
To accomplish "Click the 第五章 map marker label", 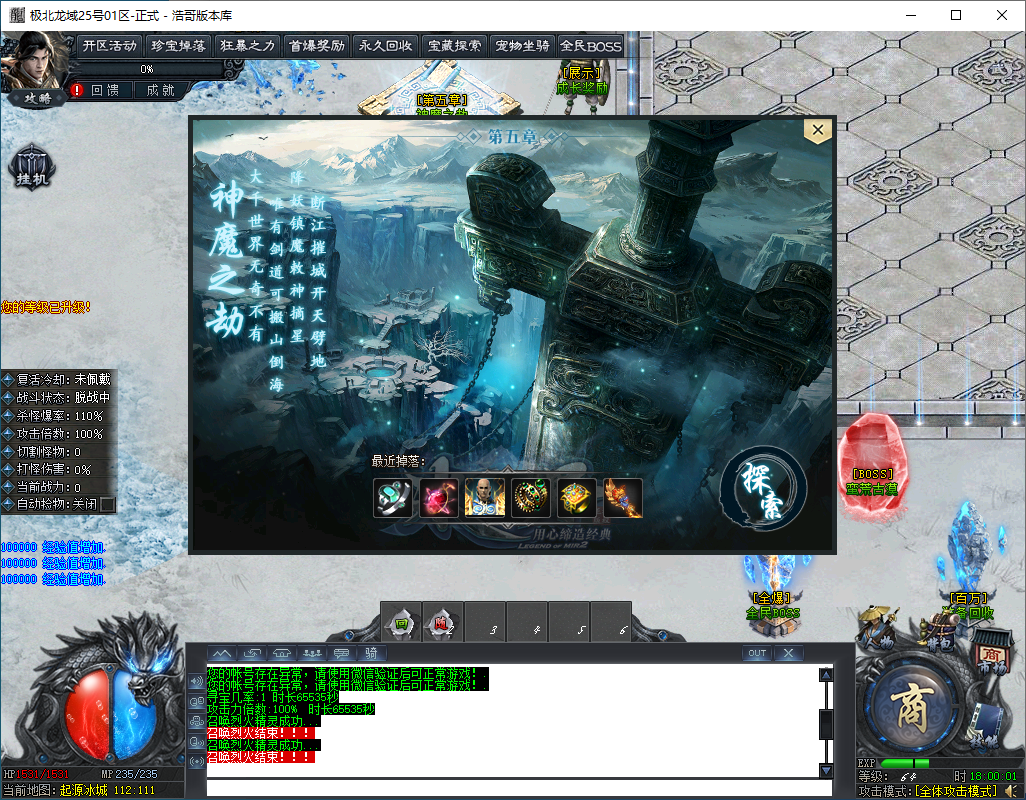I will [x=442, y=100].
